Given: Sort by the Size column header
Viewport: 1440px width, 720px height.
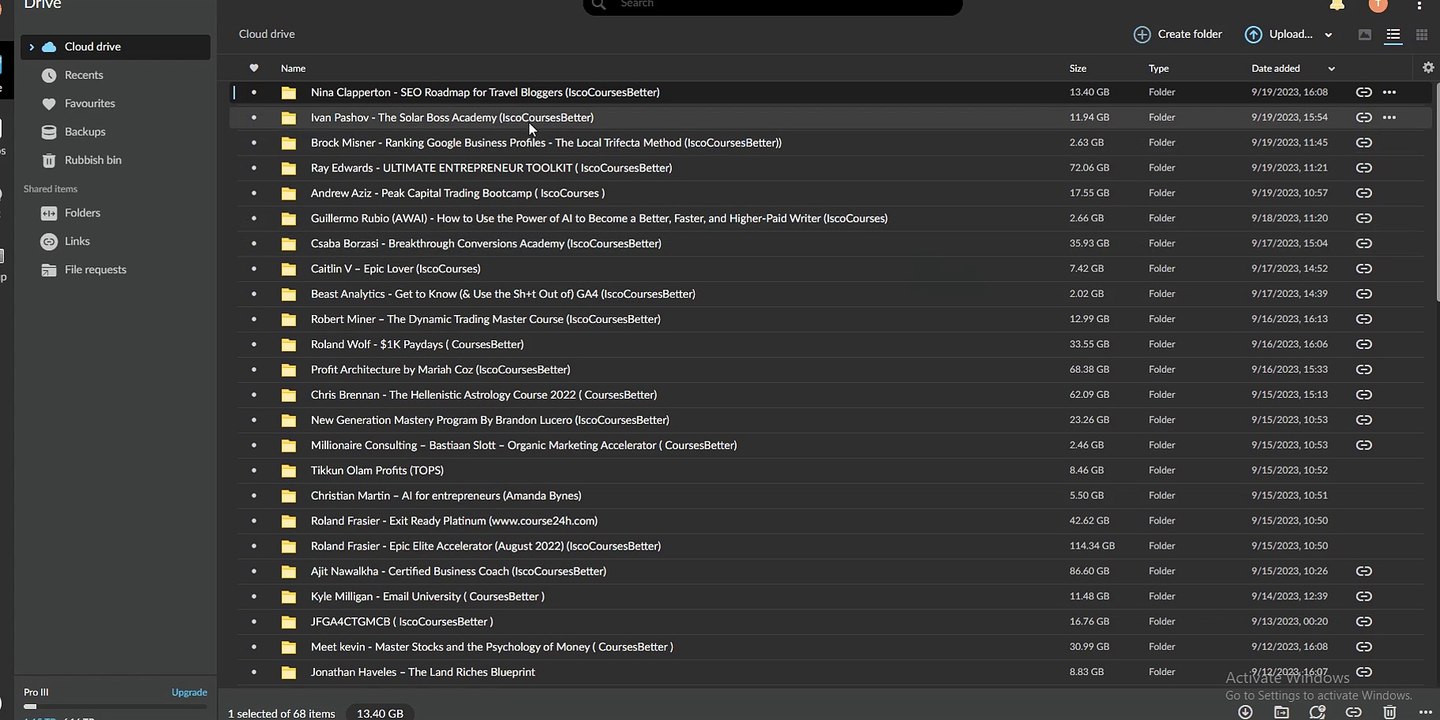Looking at the screenshot, I should 1078,68.
